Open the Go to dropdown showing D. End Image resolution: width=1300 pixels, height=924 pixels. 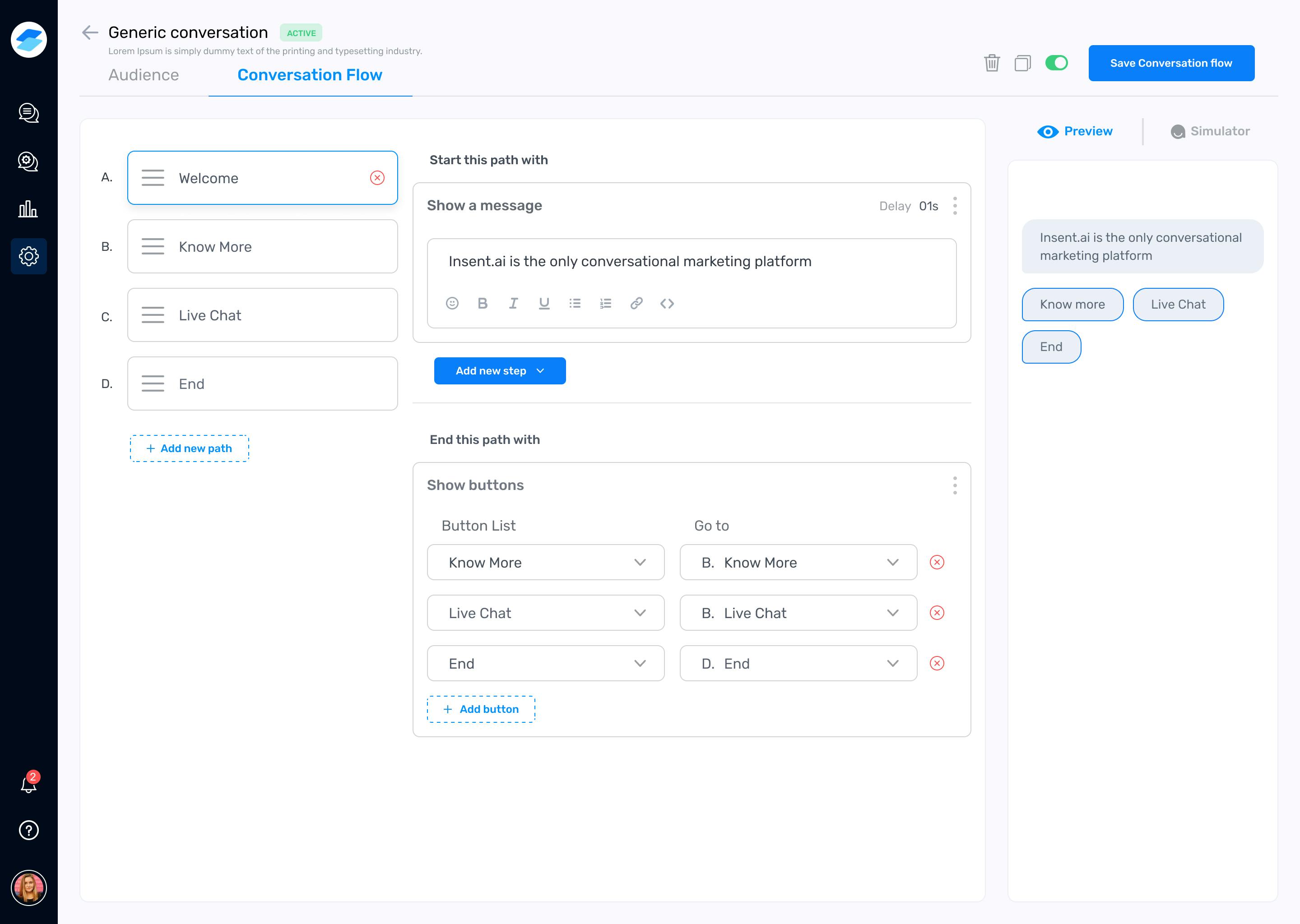(798, 663)
